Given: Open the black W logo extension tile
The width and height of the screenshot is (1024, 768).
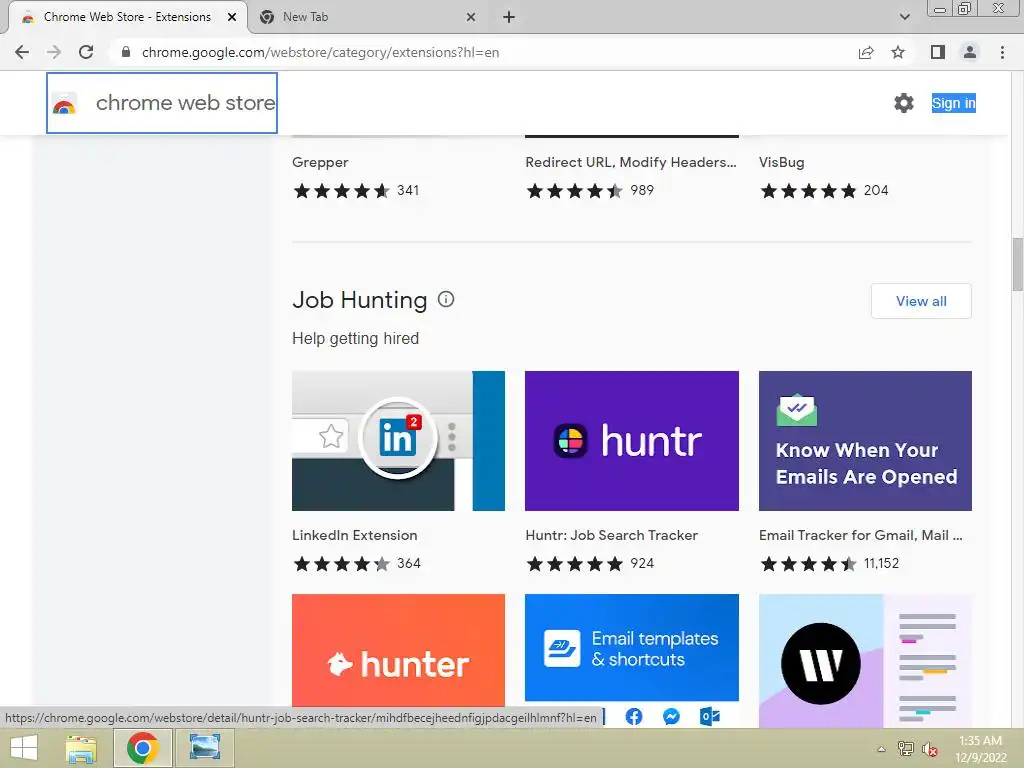Looking at the screenshot, I should point(865,660).
